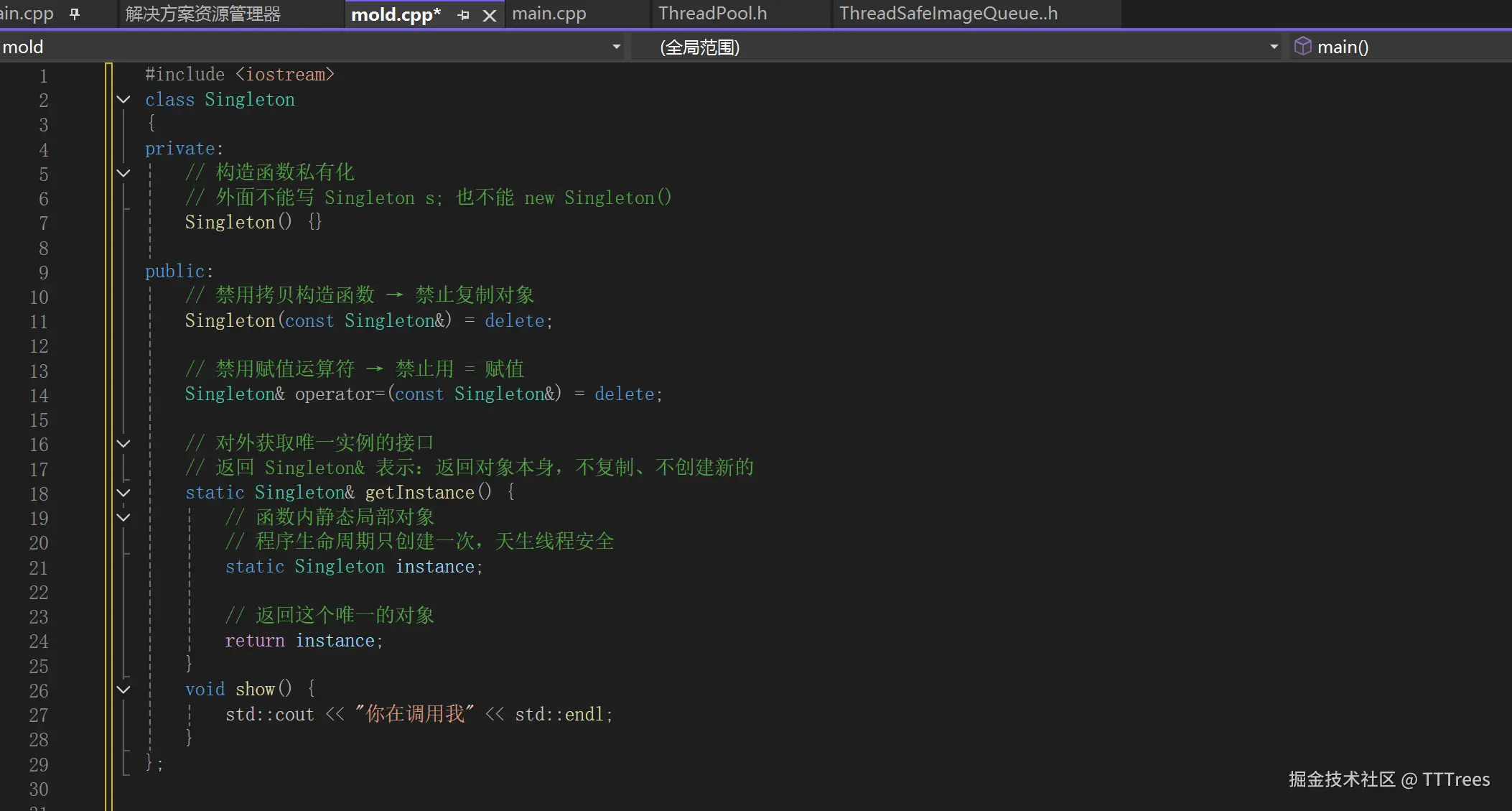1512x811 pixels.
Task: Open the 全局范围 scope dropdown arrow
Action: (x=1274, y=47)
